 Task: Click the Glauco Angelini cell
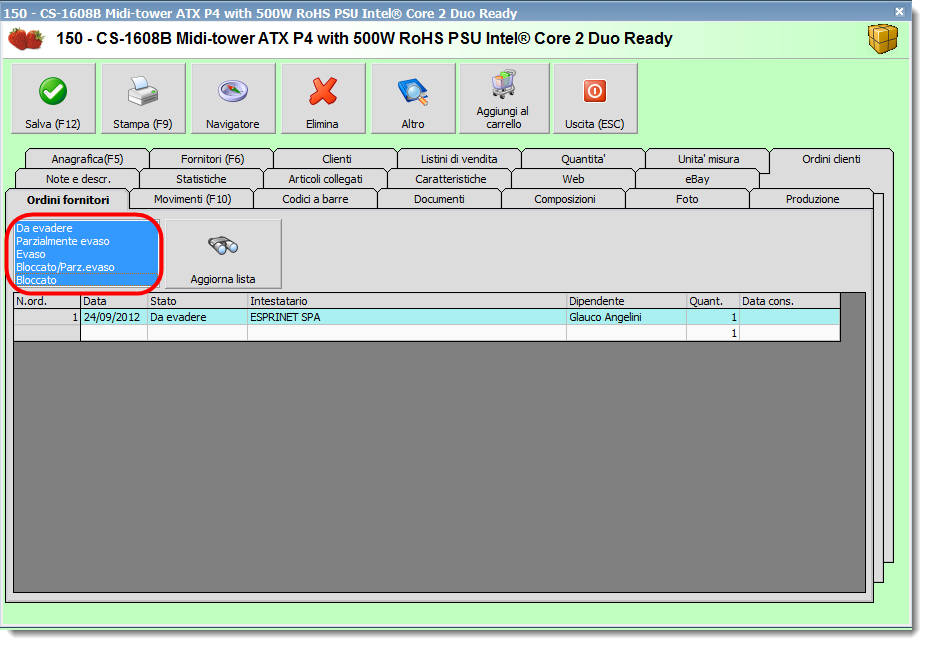(x=626, y=317)
